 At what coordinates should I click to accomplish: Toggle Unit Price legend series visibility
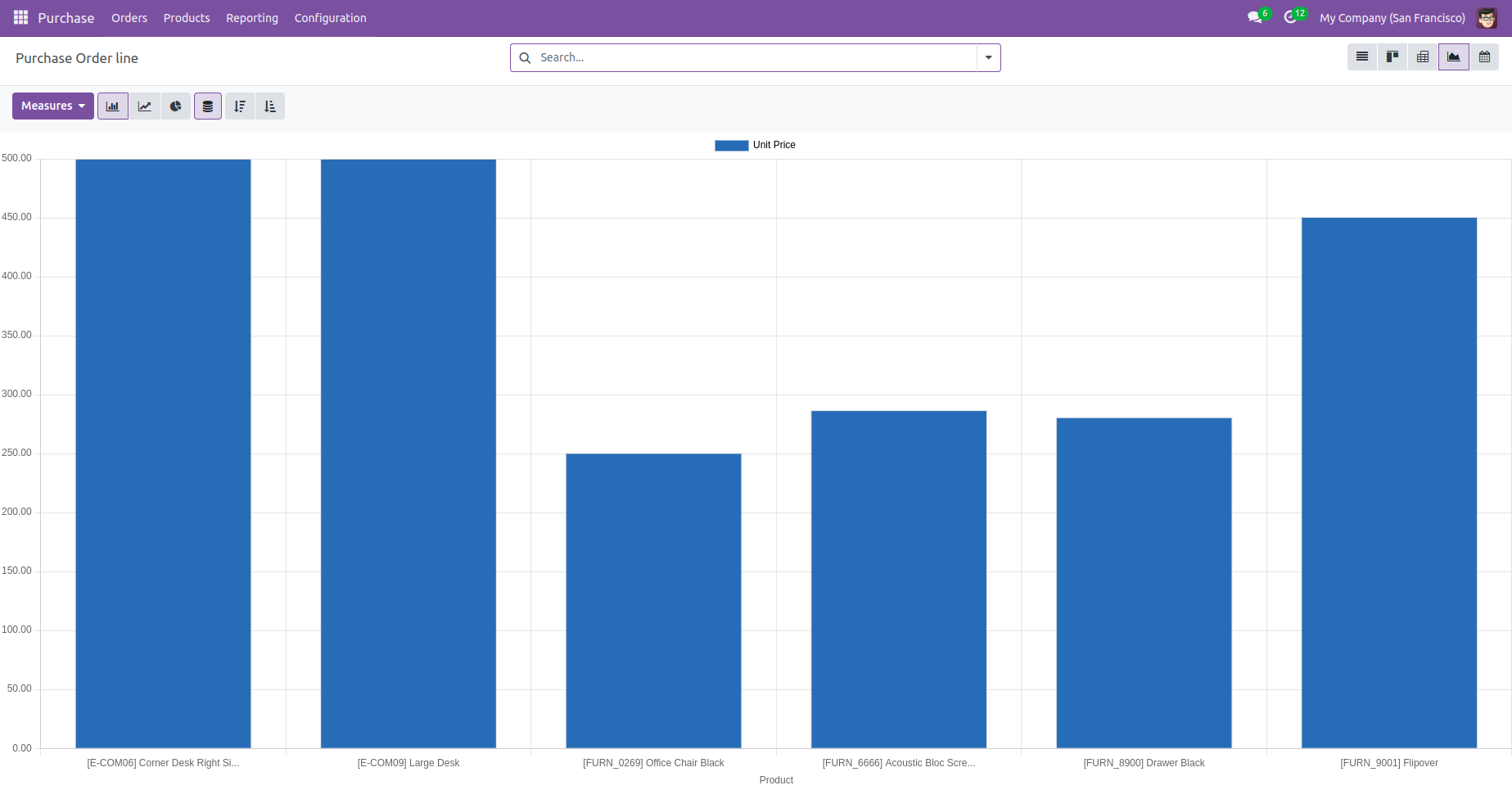pyautogui.click(x=755, y=145)
